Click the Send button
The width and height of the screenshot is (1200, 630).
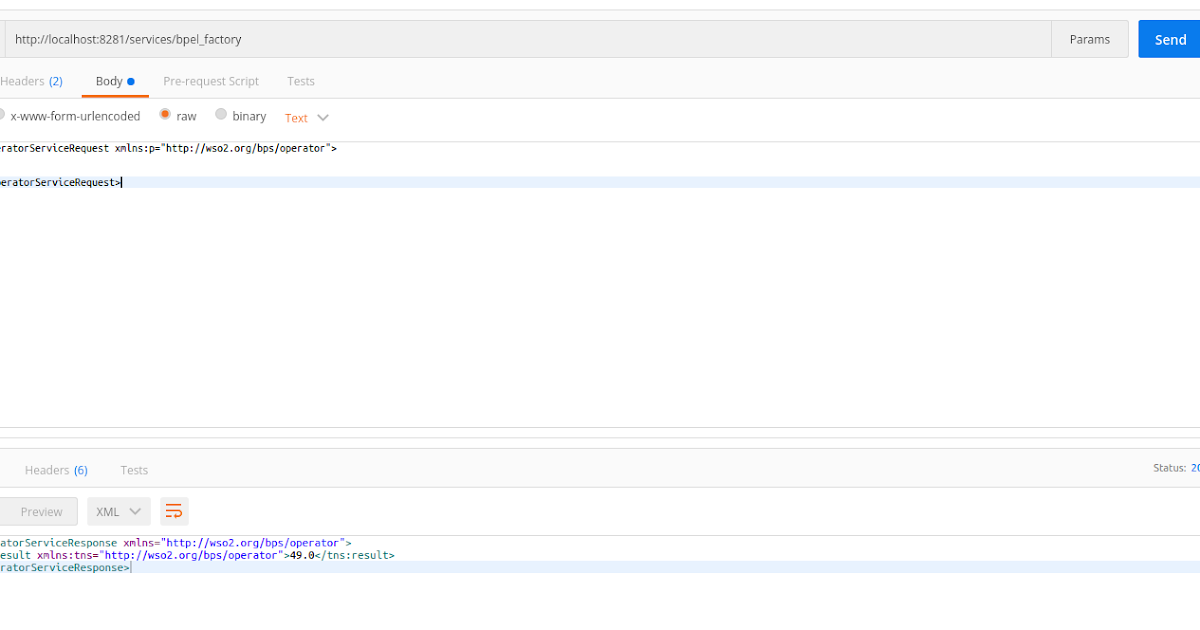1168,38
